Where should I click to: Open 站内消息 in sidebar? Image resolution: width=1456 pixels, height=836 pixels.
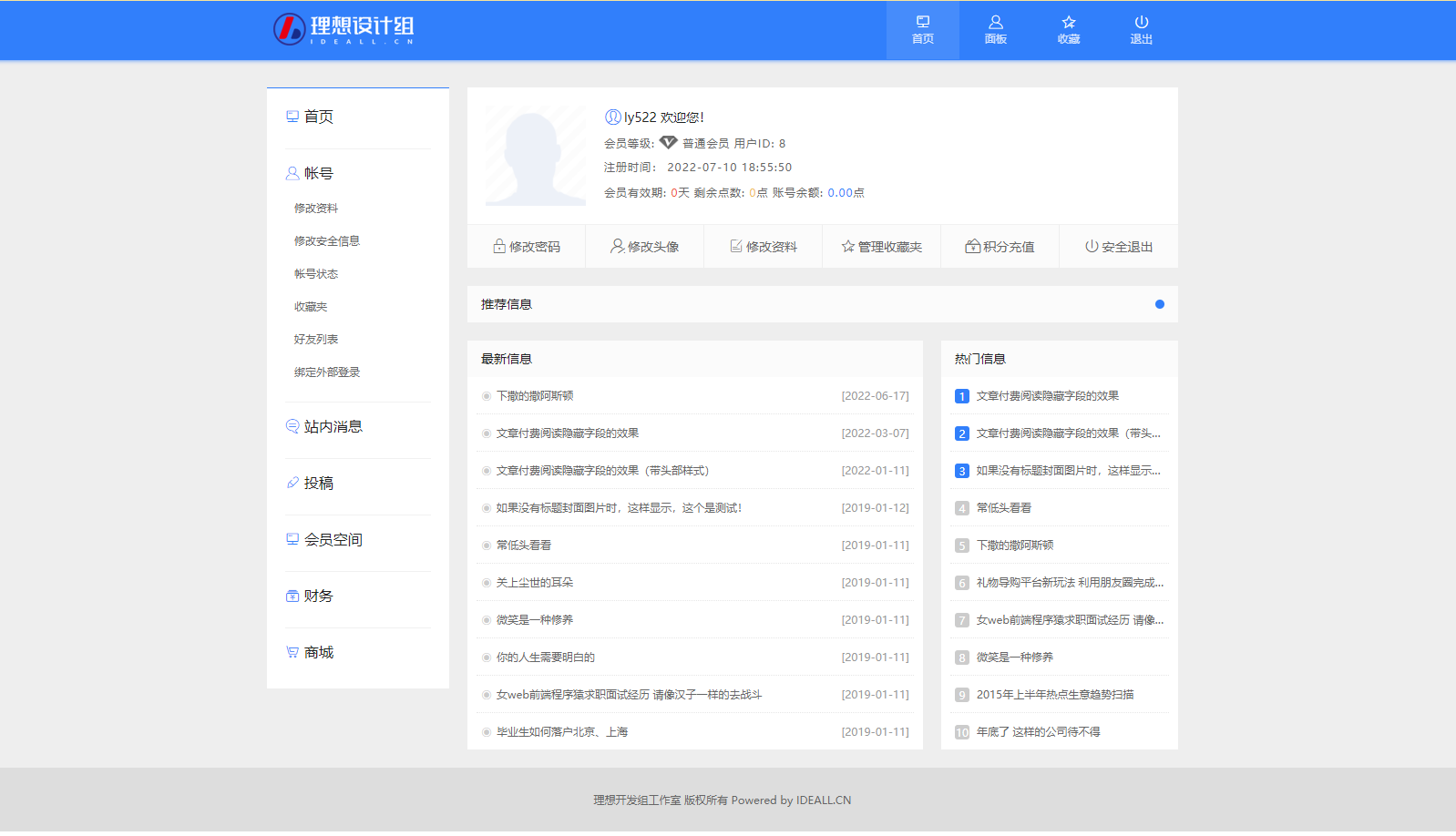[x=324, y=426]
